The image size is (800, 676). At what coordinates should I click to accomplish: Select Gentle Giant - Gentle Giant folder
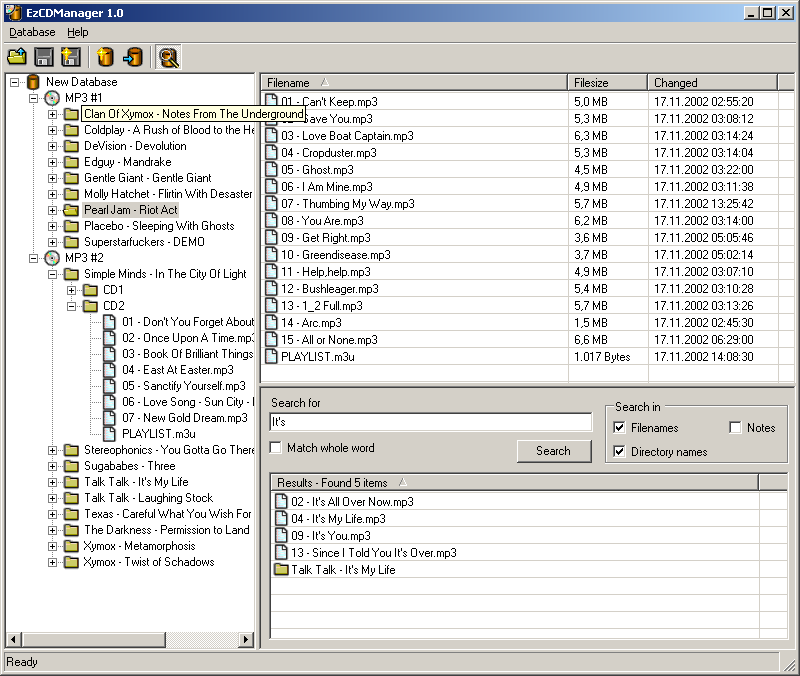coord(147,178)
